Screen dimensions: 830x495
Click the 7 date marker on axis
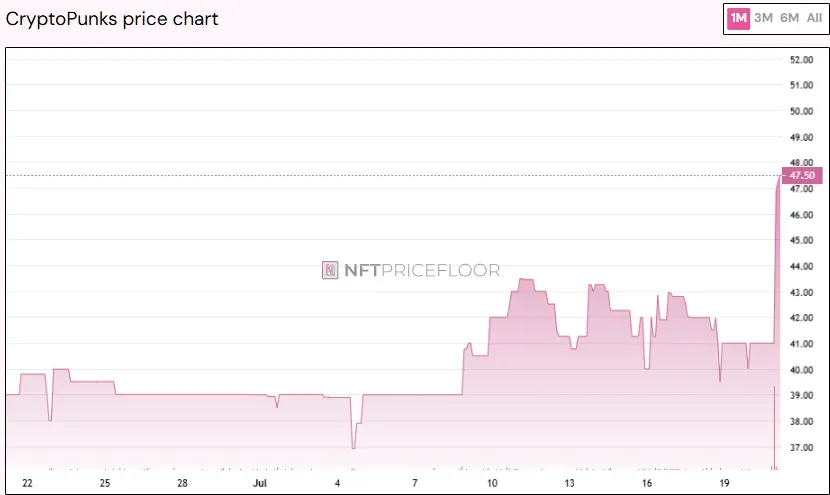(415, 483)
